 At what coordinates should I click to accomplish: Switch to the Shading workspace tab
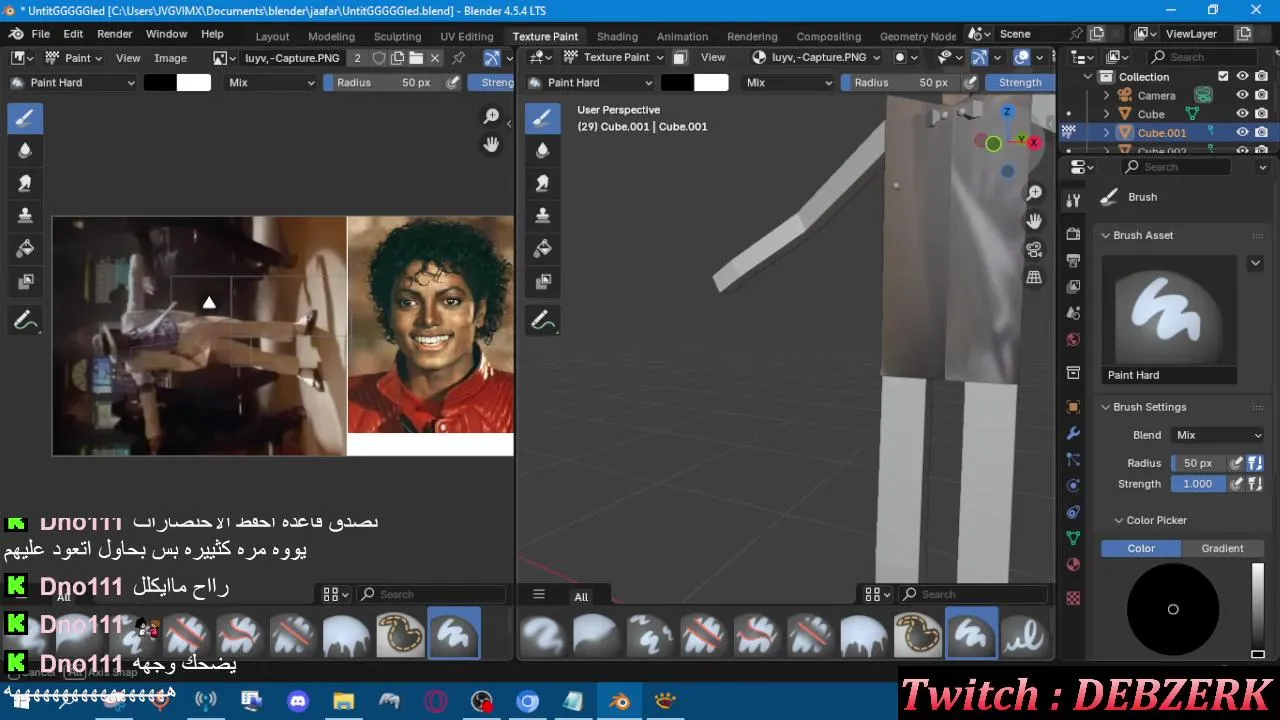pos(617,36)
